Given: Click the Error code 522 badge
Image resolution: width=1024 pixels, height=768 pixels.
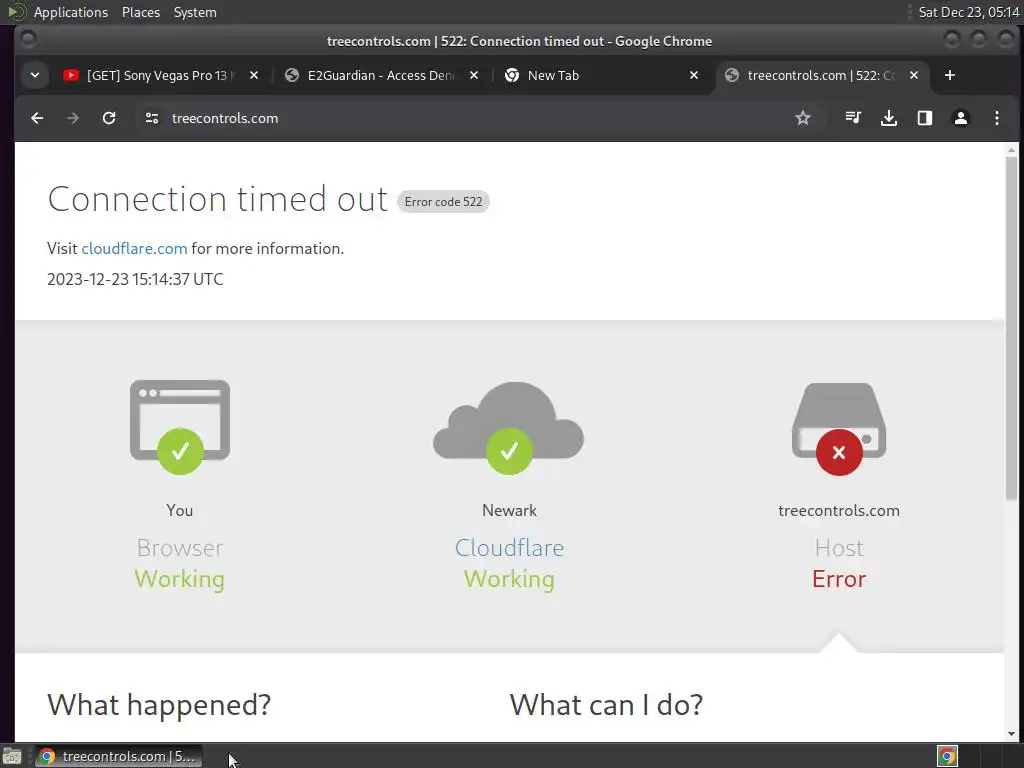Looking at the screenshot, I should pyautogui.click(x=443, y=202).
